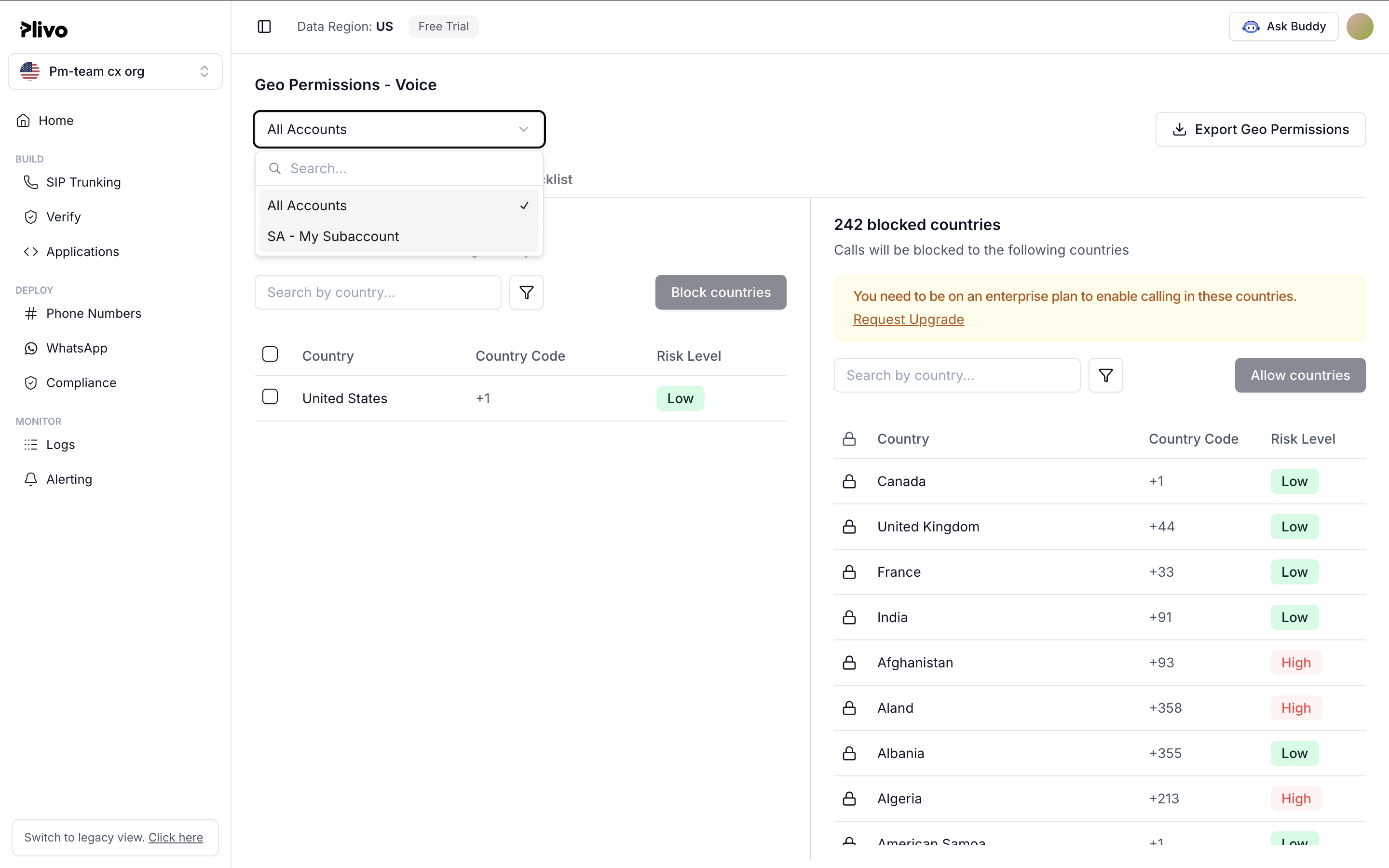
Task: Click filter icon in blocked countries panel
Action: coord(1105,376)
